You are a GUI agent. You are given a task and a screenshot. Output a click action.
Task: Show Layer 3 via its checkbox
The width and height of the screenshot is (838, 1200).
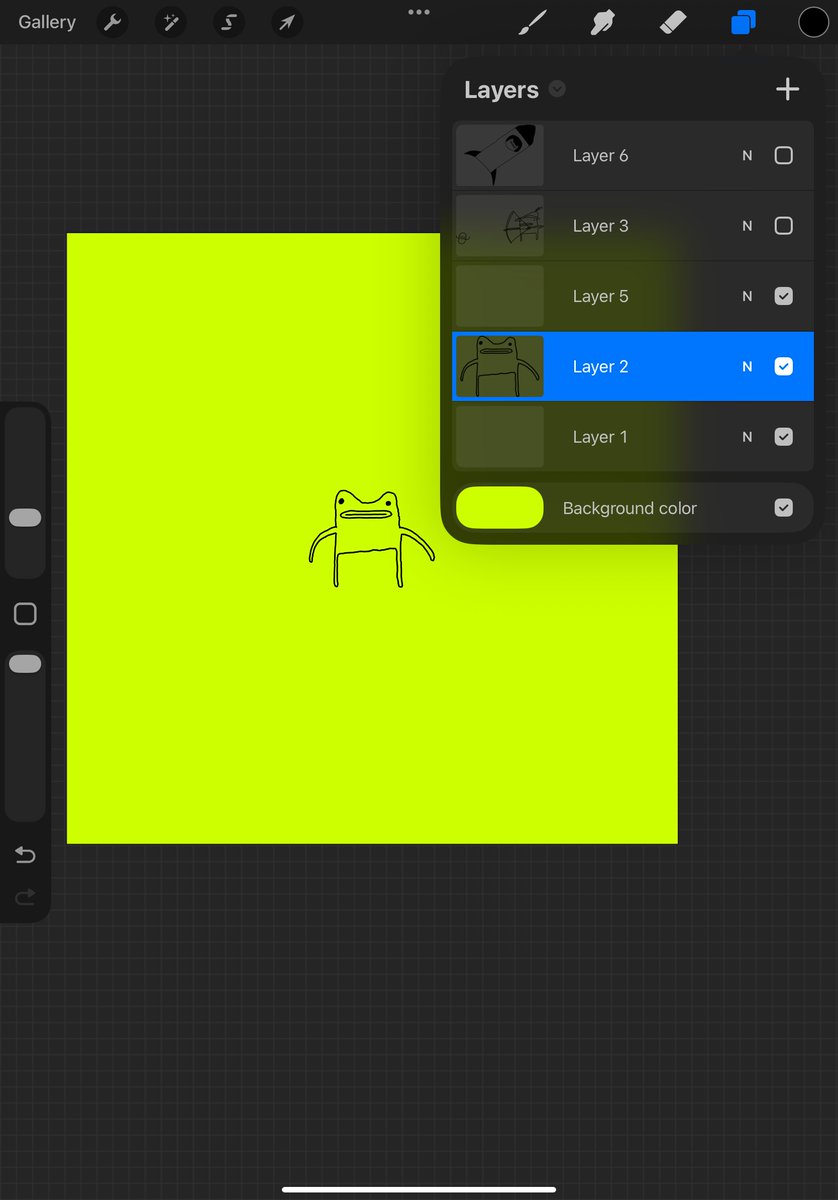point(784,226)
